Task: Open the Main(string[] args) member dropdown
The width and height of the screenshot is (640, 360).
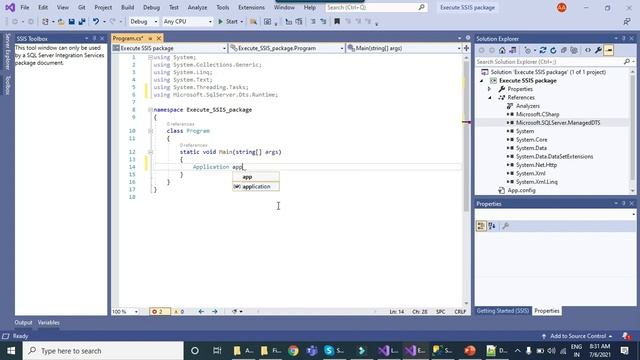Action: [404, 48]
